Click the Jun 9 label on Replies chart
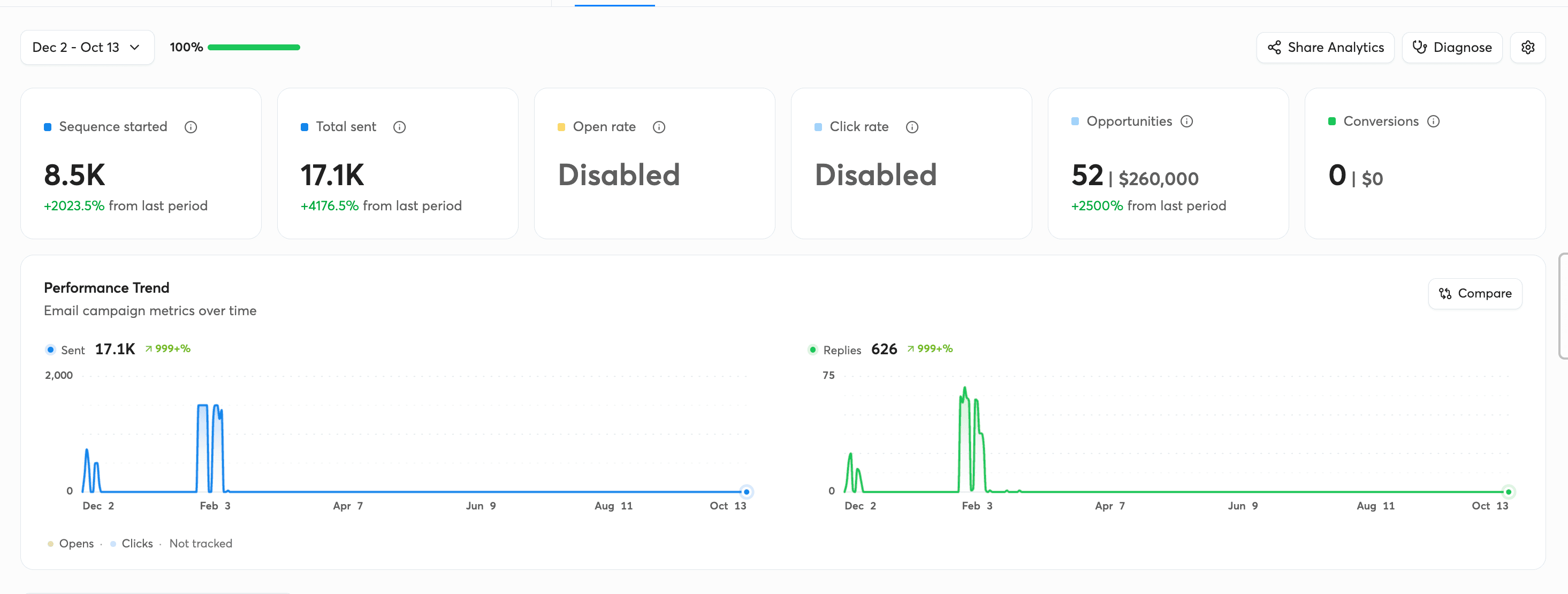 [1243, 506]
